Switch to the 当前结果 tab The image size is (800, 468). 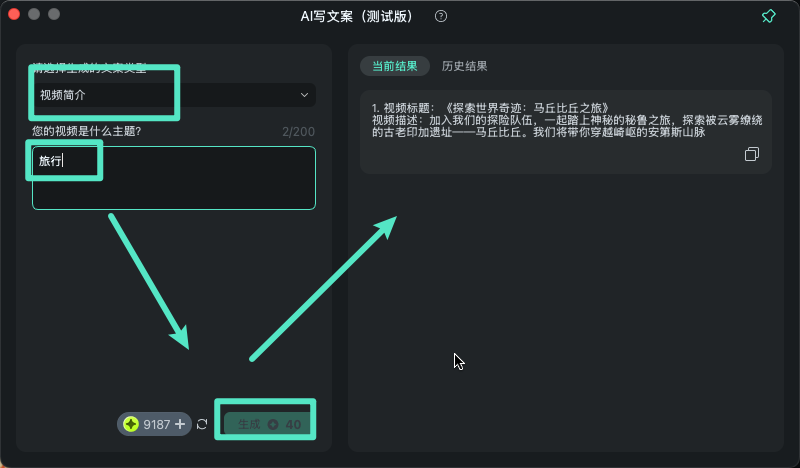[395, 67]
